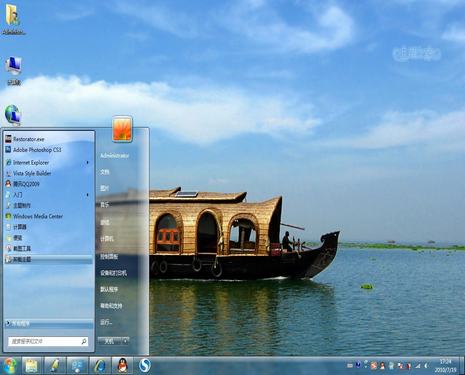Click the taskbar clock and date
Viewport: 465px width, 375px height.
(x=445, y=366)
